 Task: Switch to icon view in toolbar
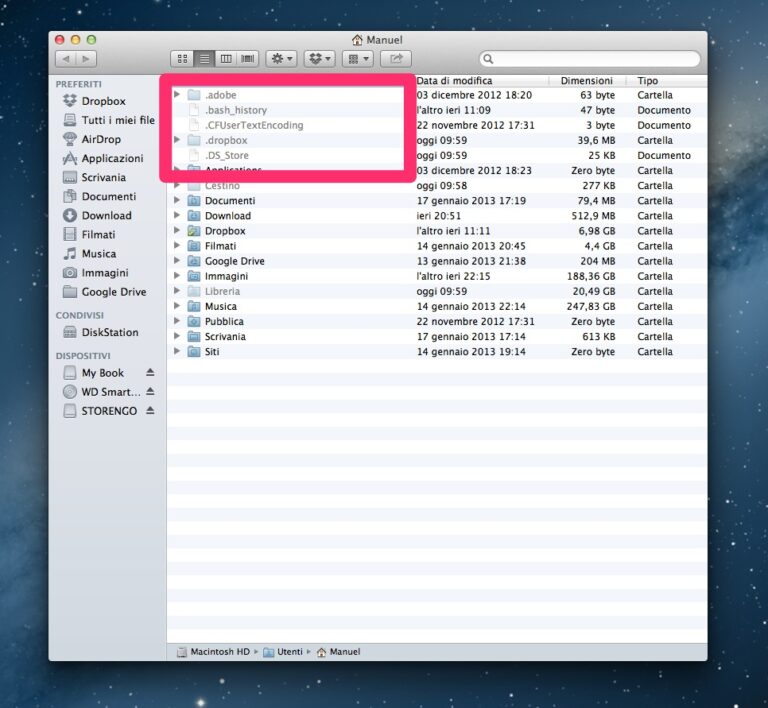tap(181, 59)
